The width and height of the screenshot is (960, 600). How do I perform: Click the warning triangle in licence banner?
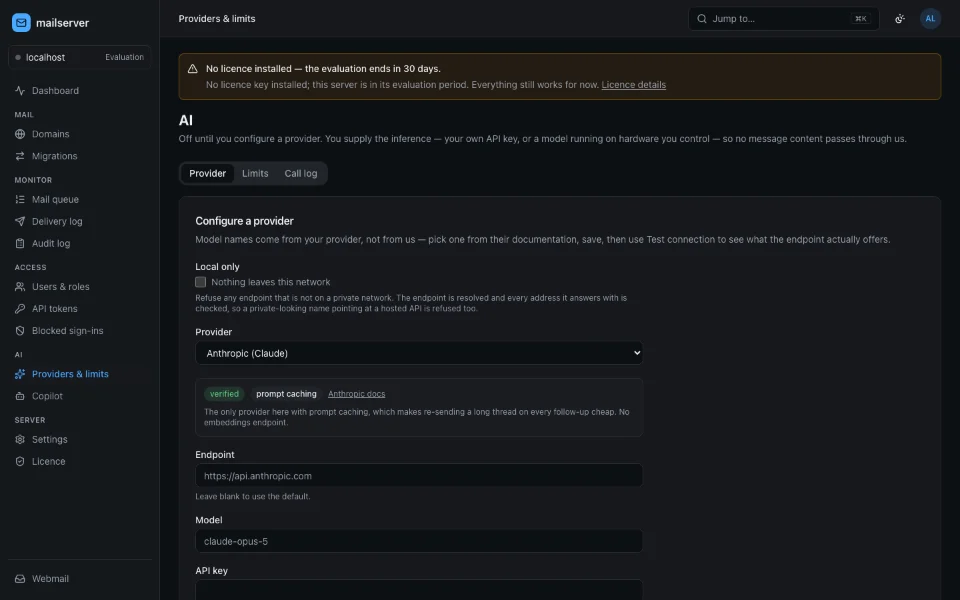tap(192, 69)
